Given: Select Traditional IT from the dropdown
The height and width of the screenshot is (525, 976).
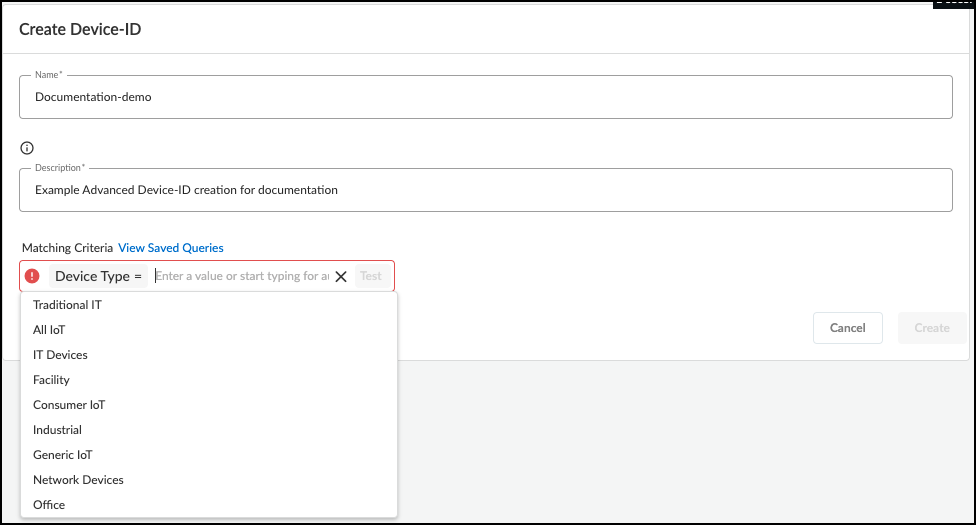Looking at the screenshot, I should tap(68, 305).
